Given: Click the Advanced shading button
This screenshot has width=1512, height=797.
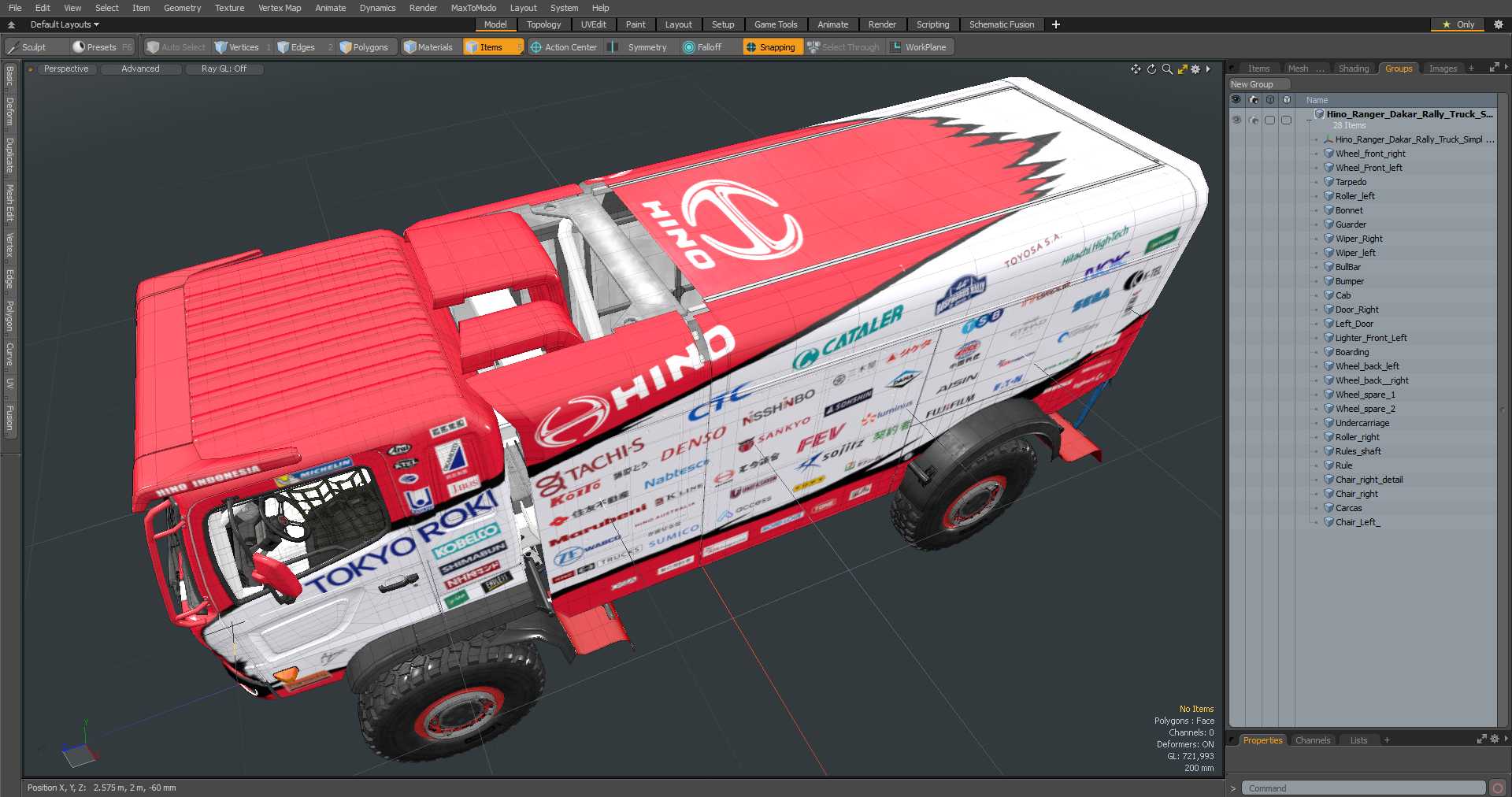Looking at the screenshot, I should pos(140,69).
